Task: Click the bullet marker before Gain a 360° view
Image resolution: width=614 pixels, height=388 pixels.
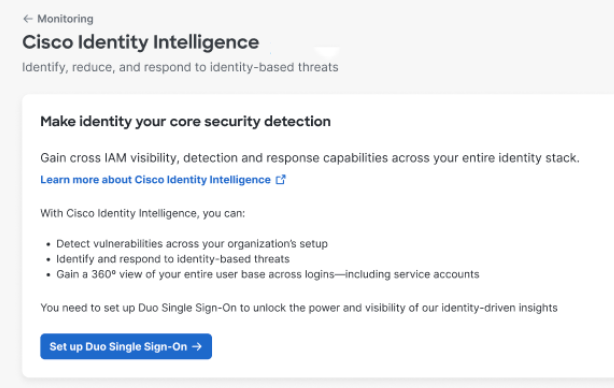Action: [x=48, y=275]
